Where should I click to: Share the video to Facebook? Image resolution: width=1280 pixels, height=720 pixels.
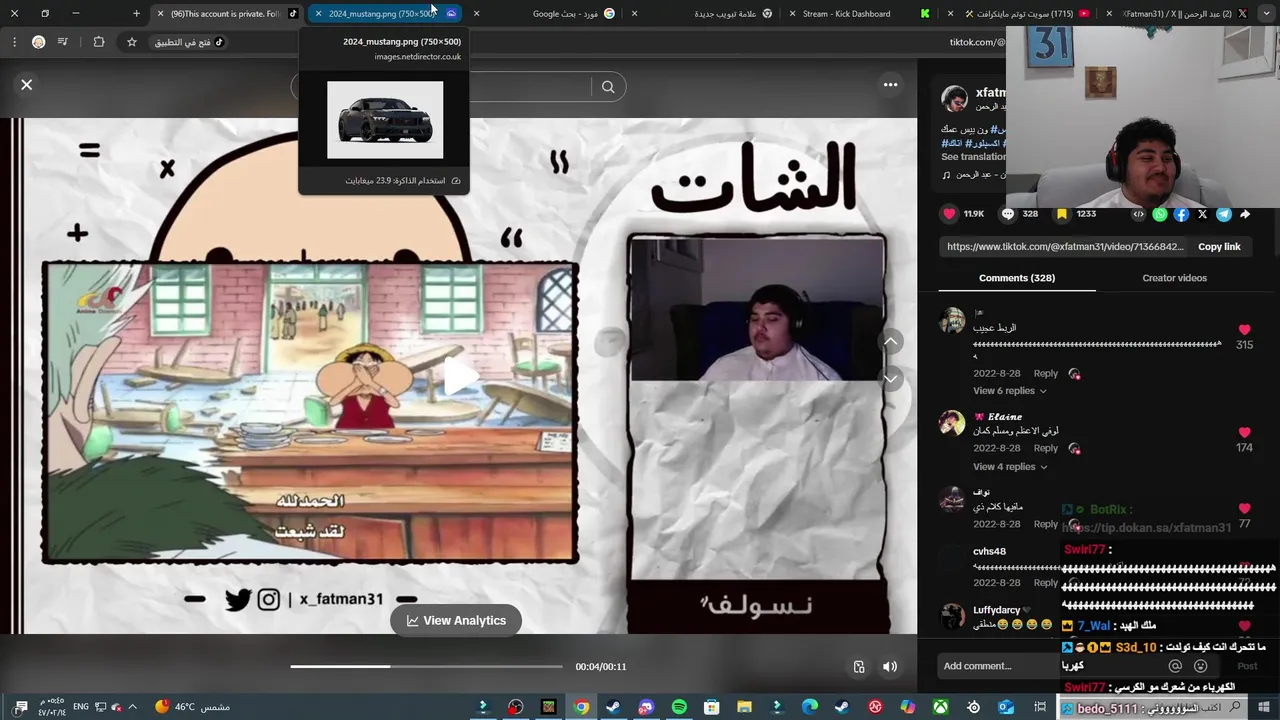pos(1181,214)
